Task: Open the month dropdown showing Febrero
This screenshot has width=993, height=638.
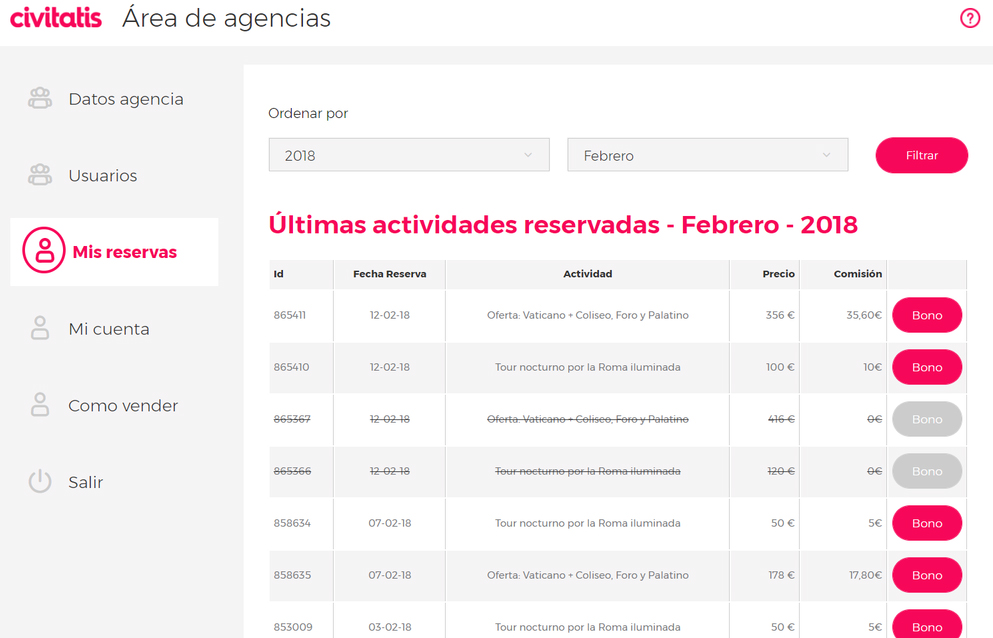Action: point(707,155)
